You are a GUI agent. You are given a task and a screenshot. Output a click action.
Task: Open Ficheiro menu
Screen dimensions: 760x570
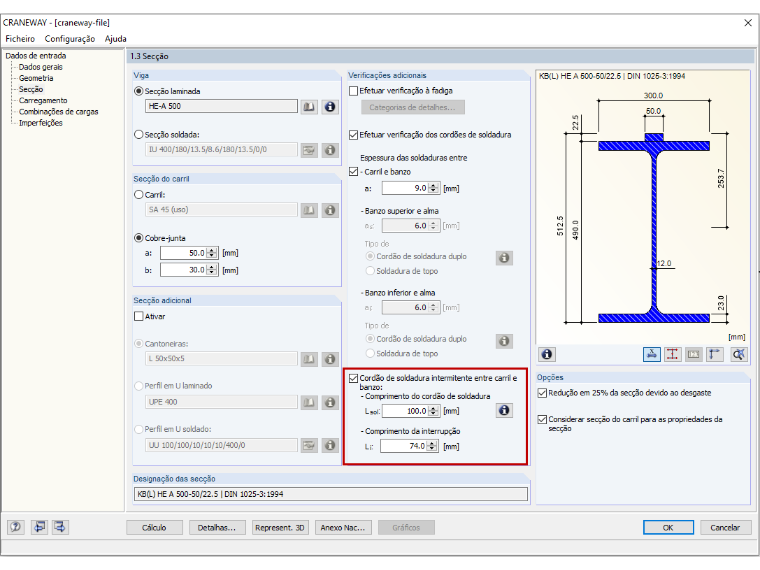pyautogui.click(x=20, y=39)
